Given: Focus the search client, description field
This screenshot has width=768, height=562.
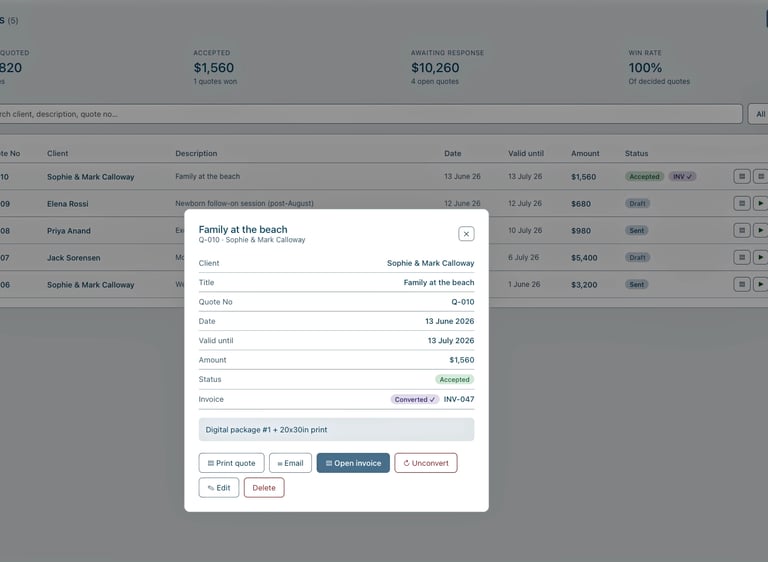Looking at the screenshot, I should click(370, 114).
